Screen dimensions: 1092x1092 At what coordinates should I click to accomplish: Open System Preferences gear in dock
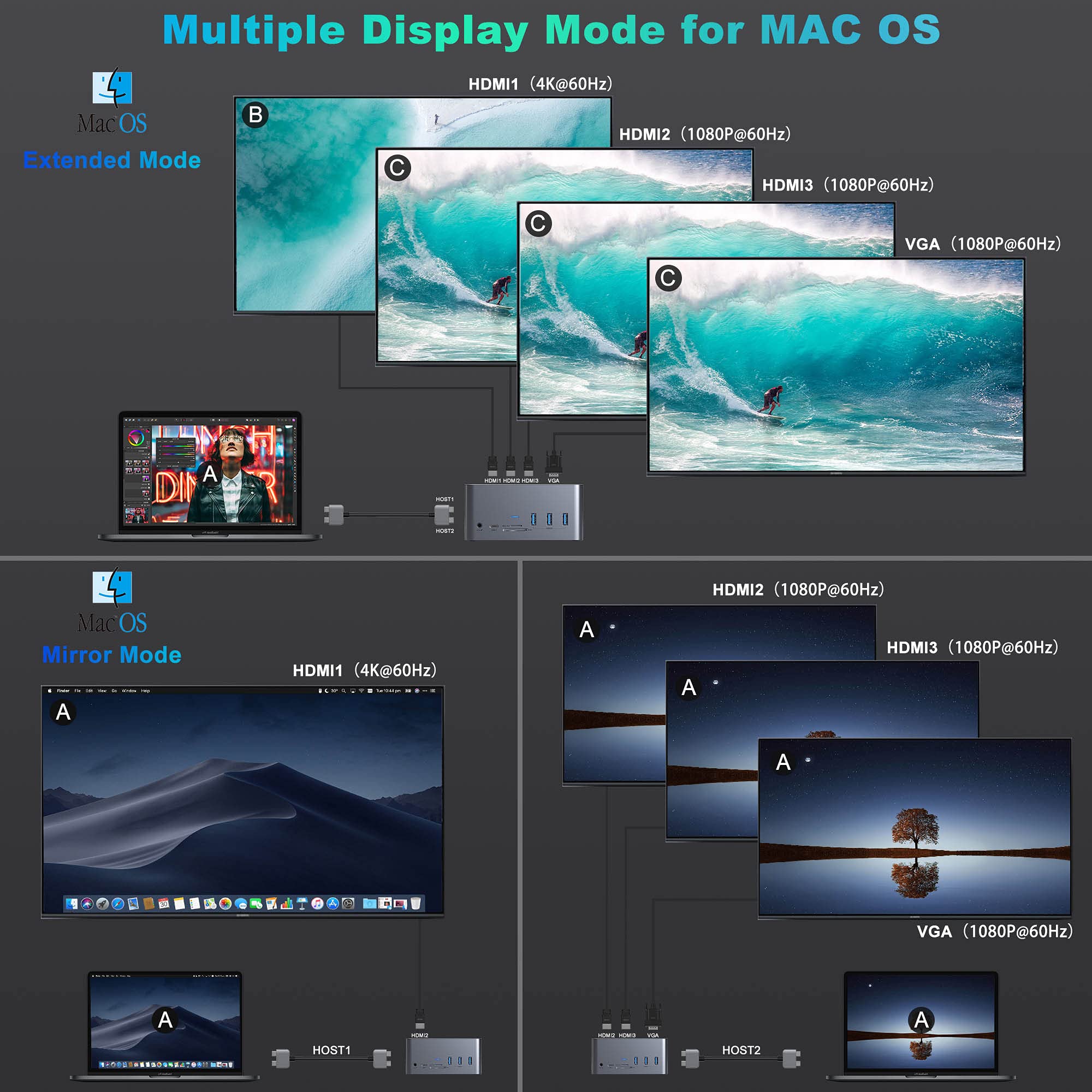(348, 904)
